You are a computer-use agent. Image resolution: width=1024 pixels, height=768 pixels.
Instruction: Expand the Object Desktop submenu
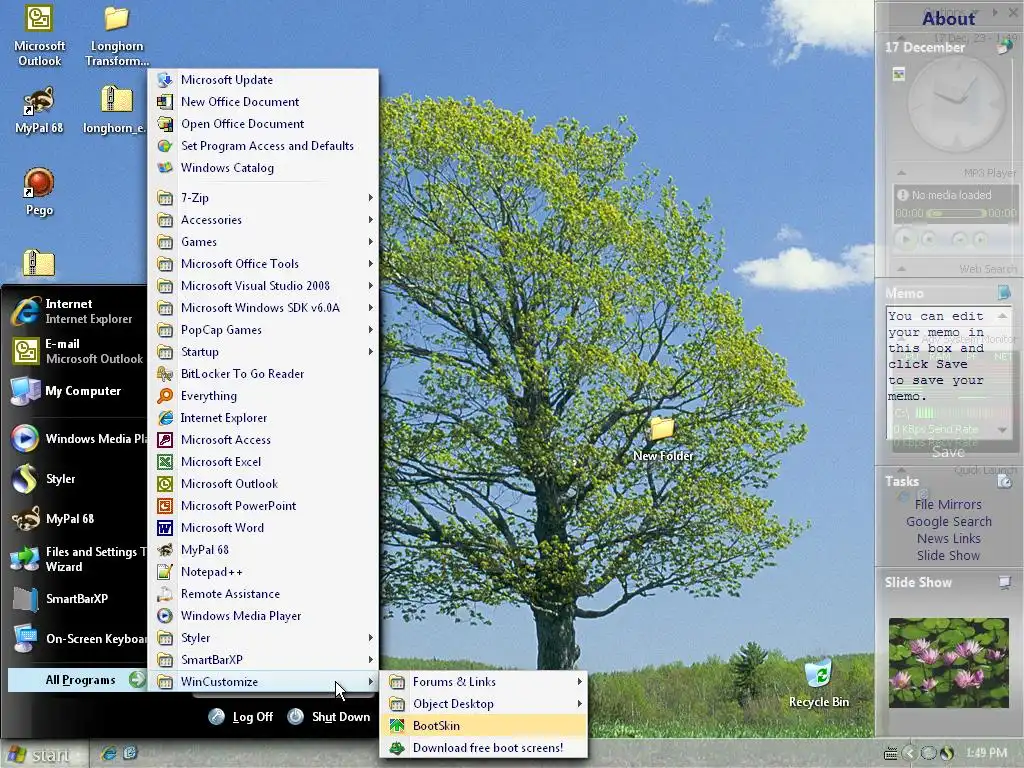483,704
